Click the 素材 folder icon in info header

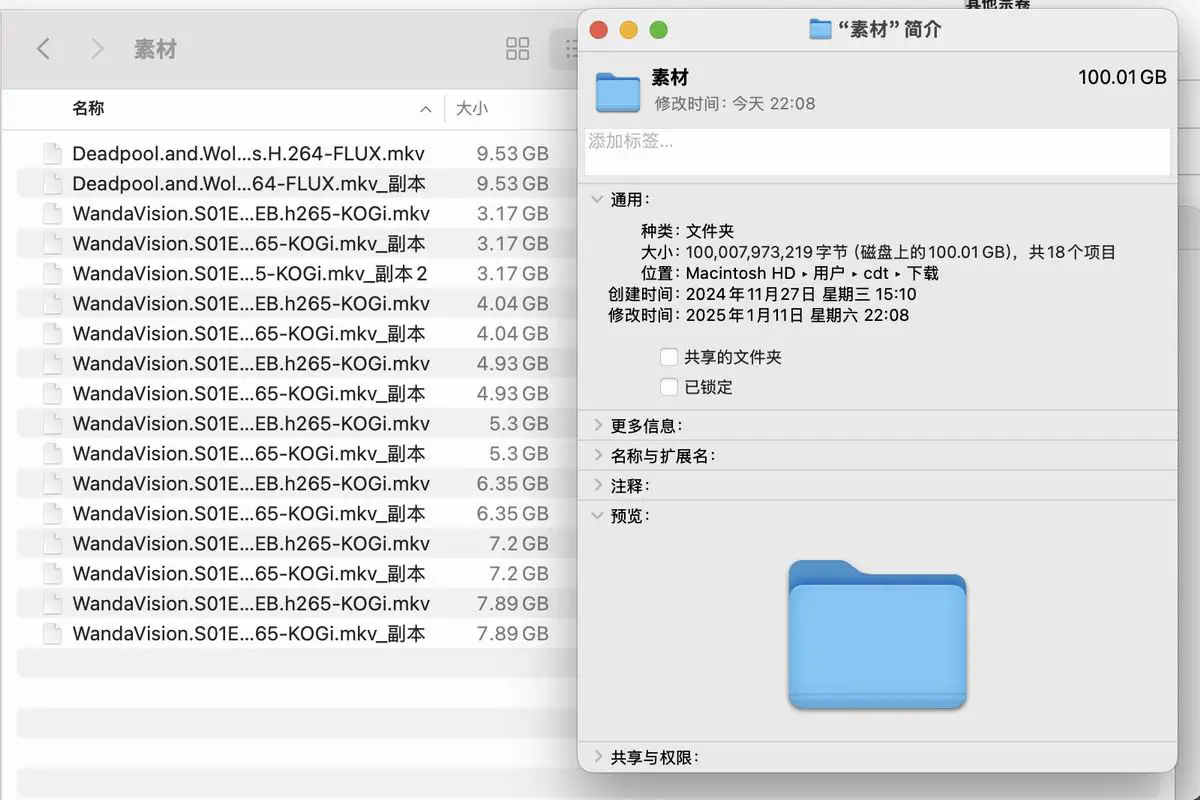(618, 91)
